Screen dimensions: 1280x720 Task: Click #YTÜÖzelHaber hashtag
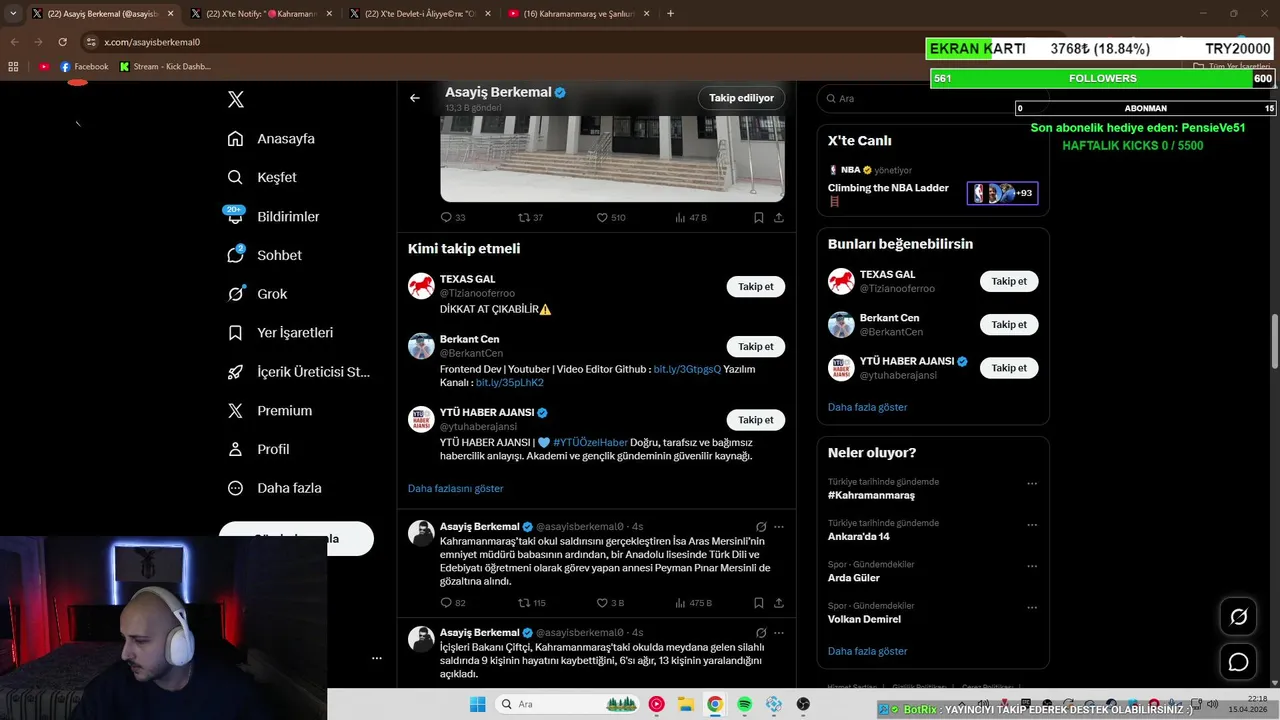click(590, 442)
